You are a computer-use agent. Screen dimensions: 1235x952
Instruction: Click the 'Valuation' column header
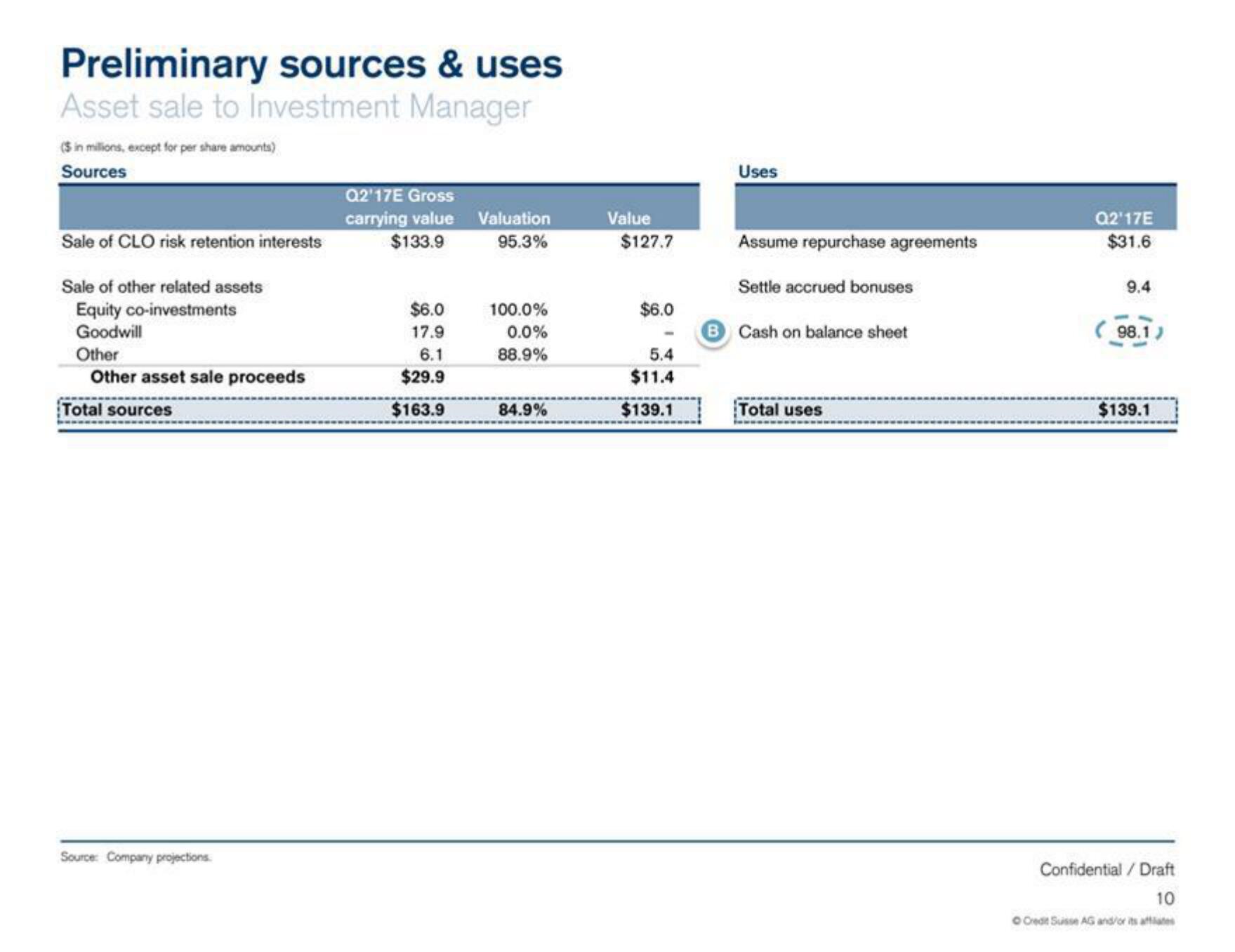[x=514, y=218]
